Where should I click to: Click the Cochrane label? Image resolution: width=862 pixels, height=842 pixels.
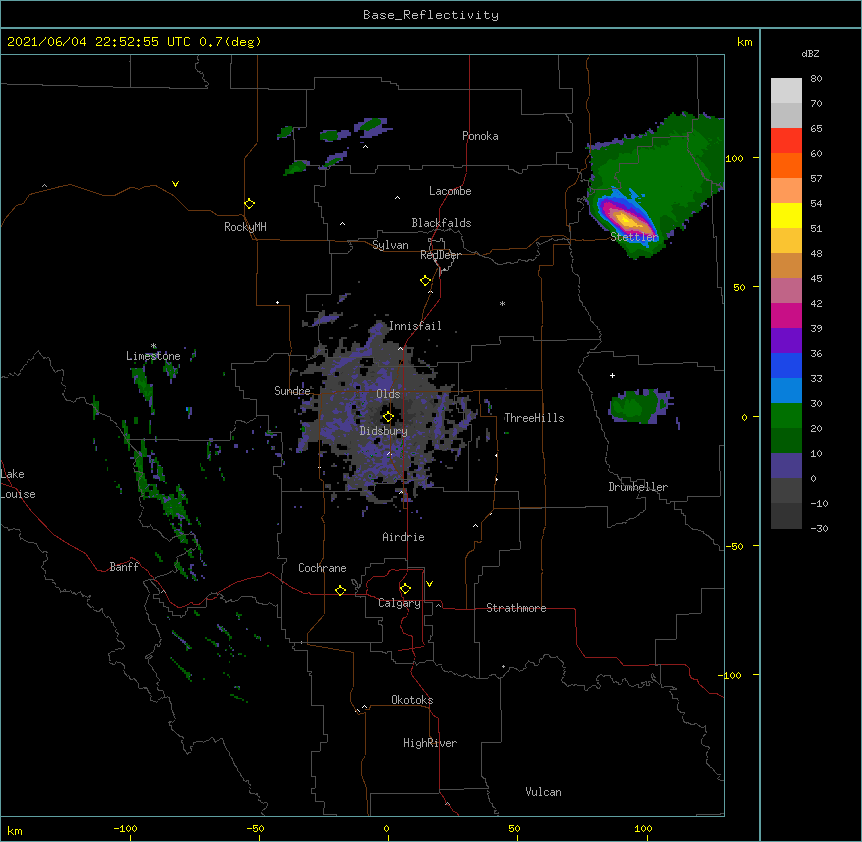coord(322,568)
